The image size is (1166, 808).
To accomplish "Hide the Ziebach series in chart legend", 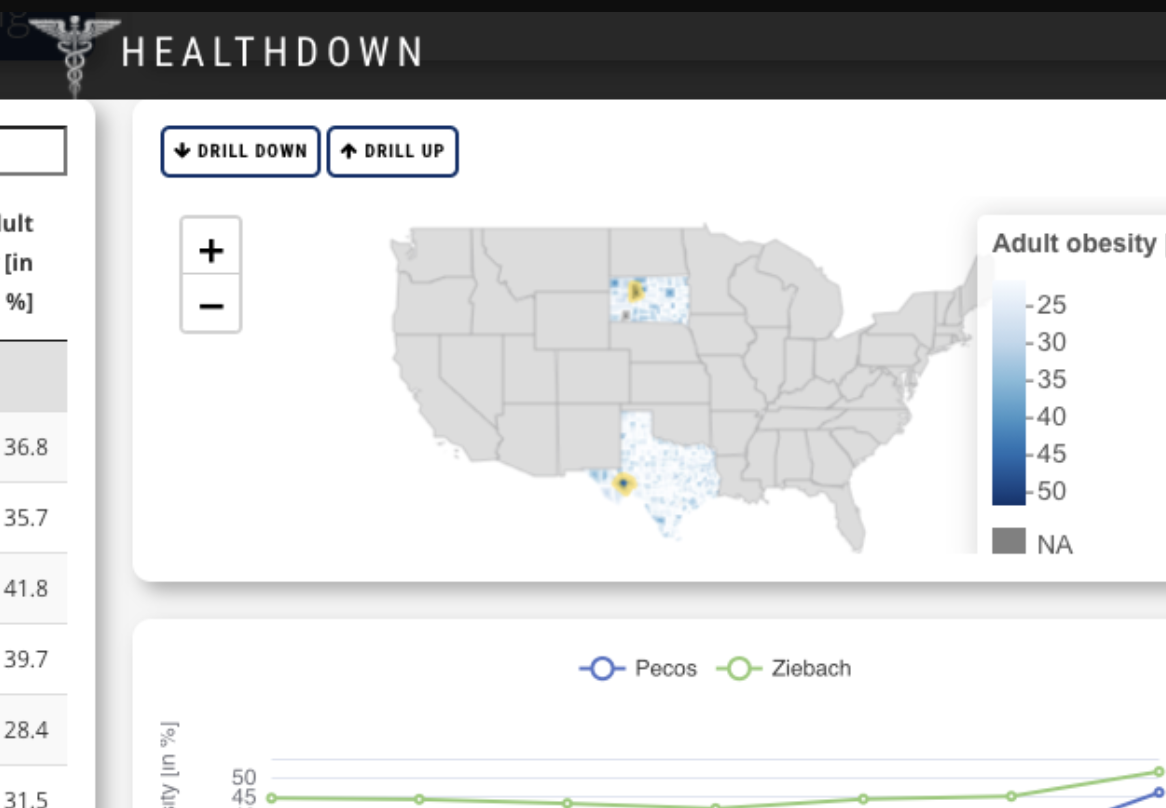I will click(784, 668).
